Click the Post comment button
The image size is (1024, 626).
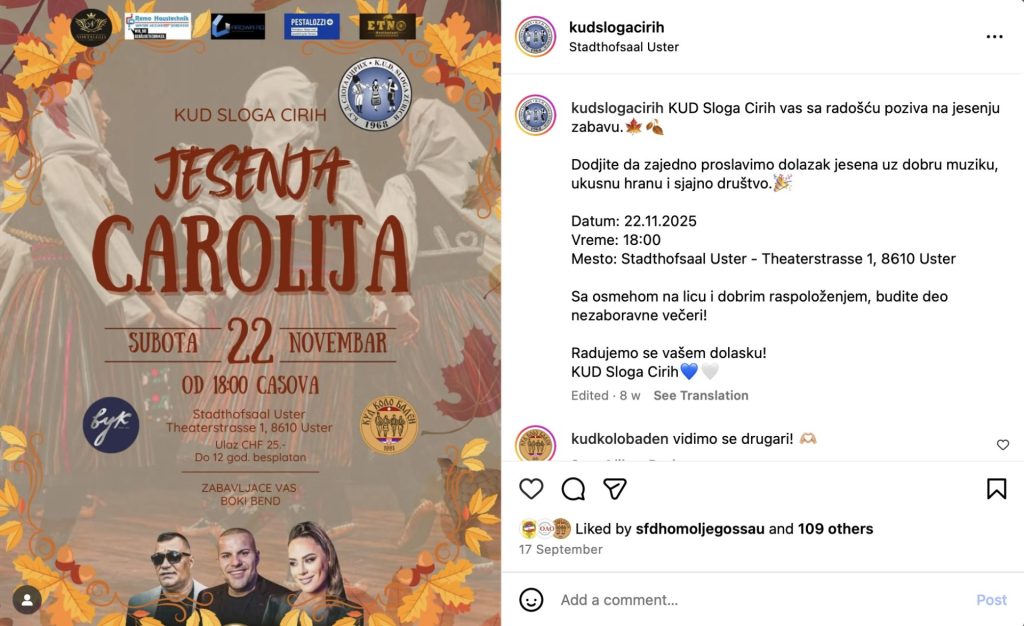(991, 600)
